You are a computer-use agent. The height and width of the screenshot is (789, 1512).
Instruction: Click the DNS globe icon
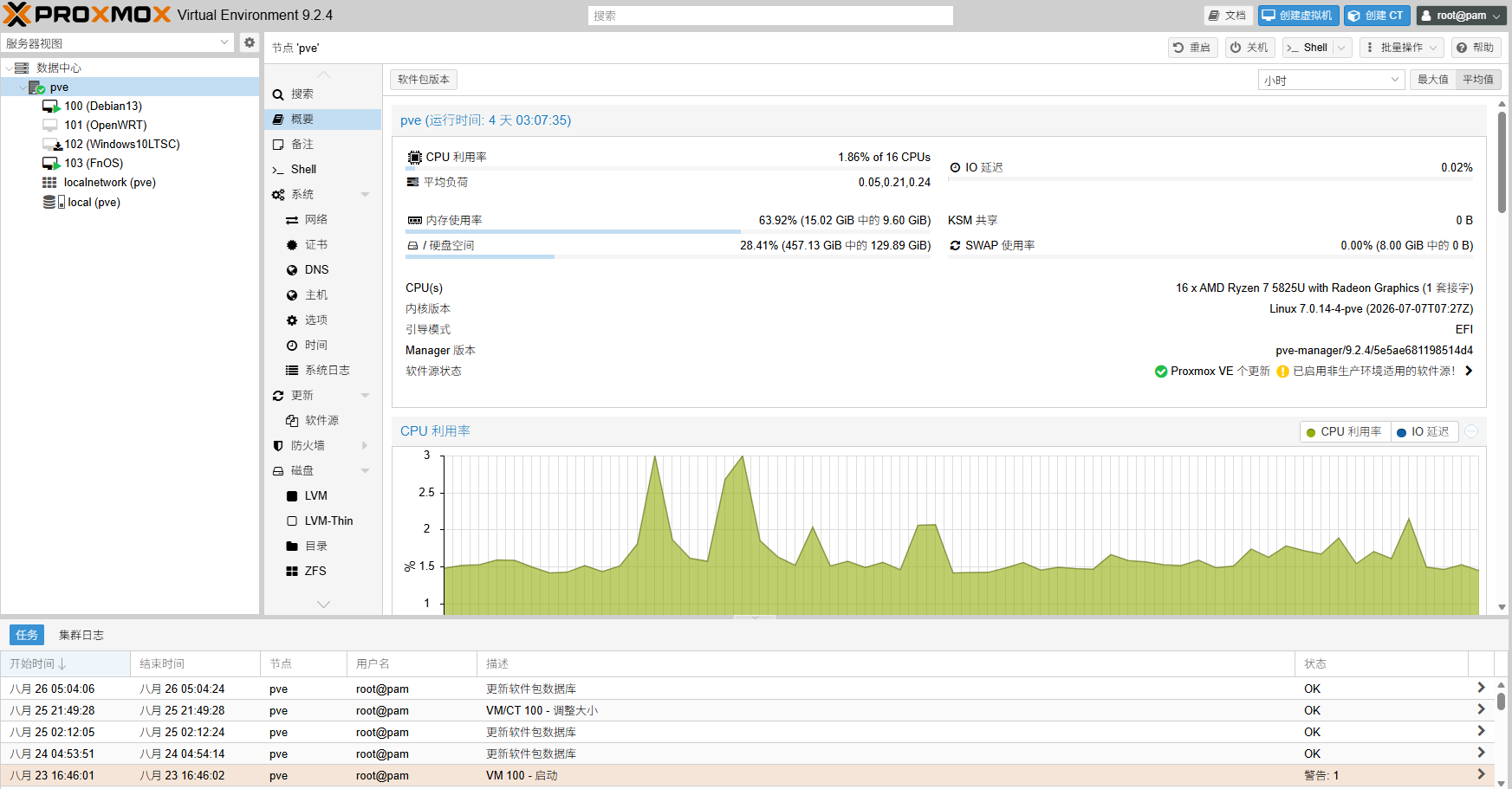[292, 270]
